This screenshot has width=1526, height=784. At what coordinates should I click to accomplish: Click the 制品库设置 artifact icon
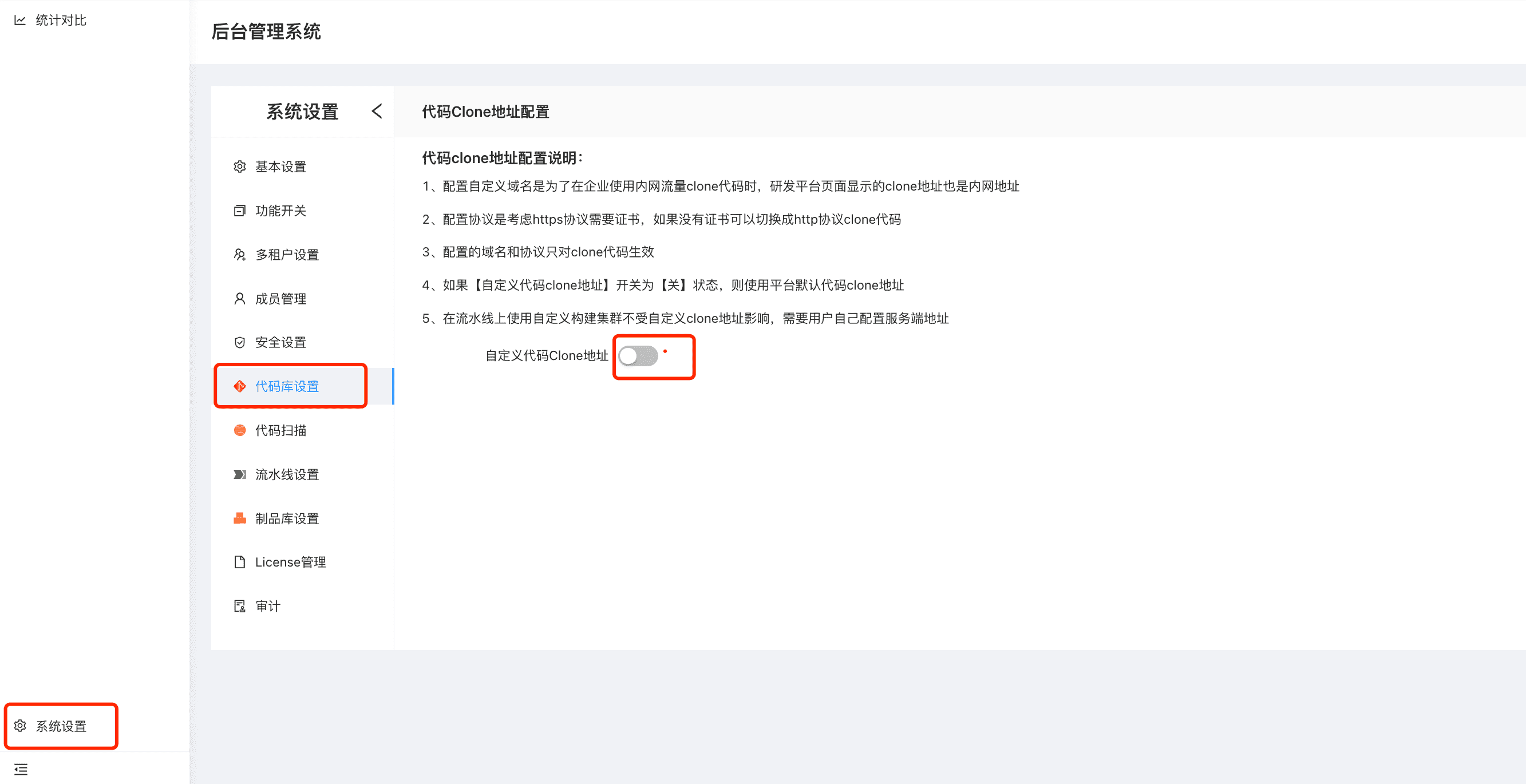[x=239, y=518]
